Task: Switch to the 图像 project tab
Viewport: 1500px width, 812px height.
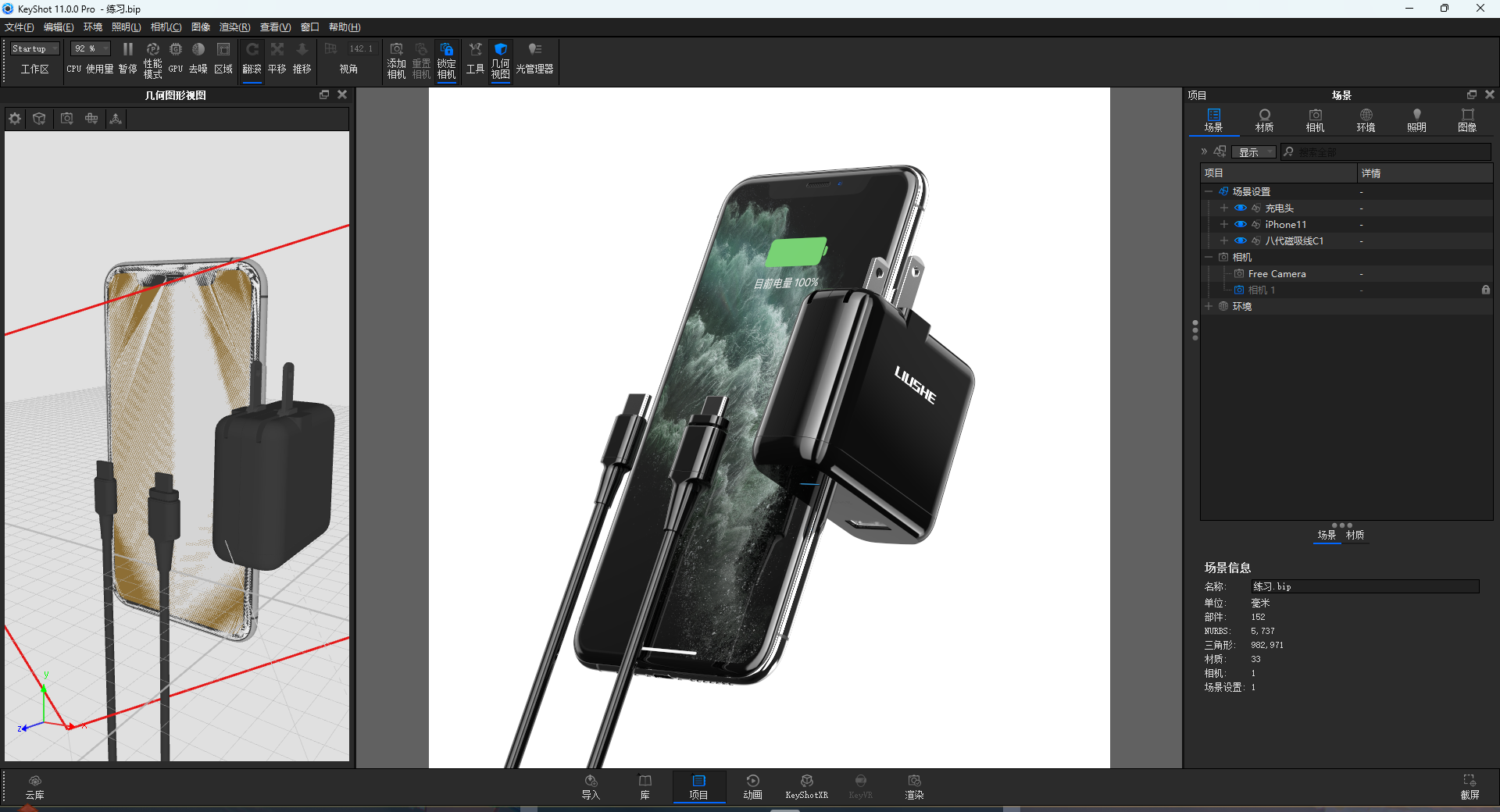Action: pos(1468,121)
